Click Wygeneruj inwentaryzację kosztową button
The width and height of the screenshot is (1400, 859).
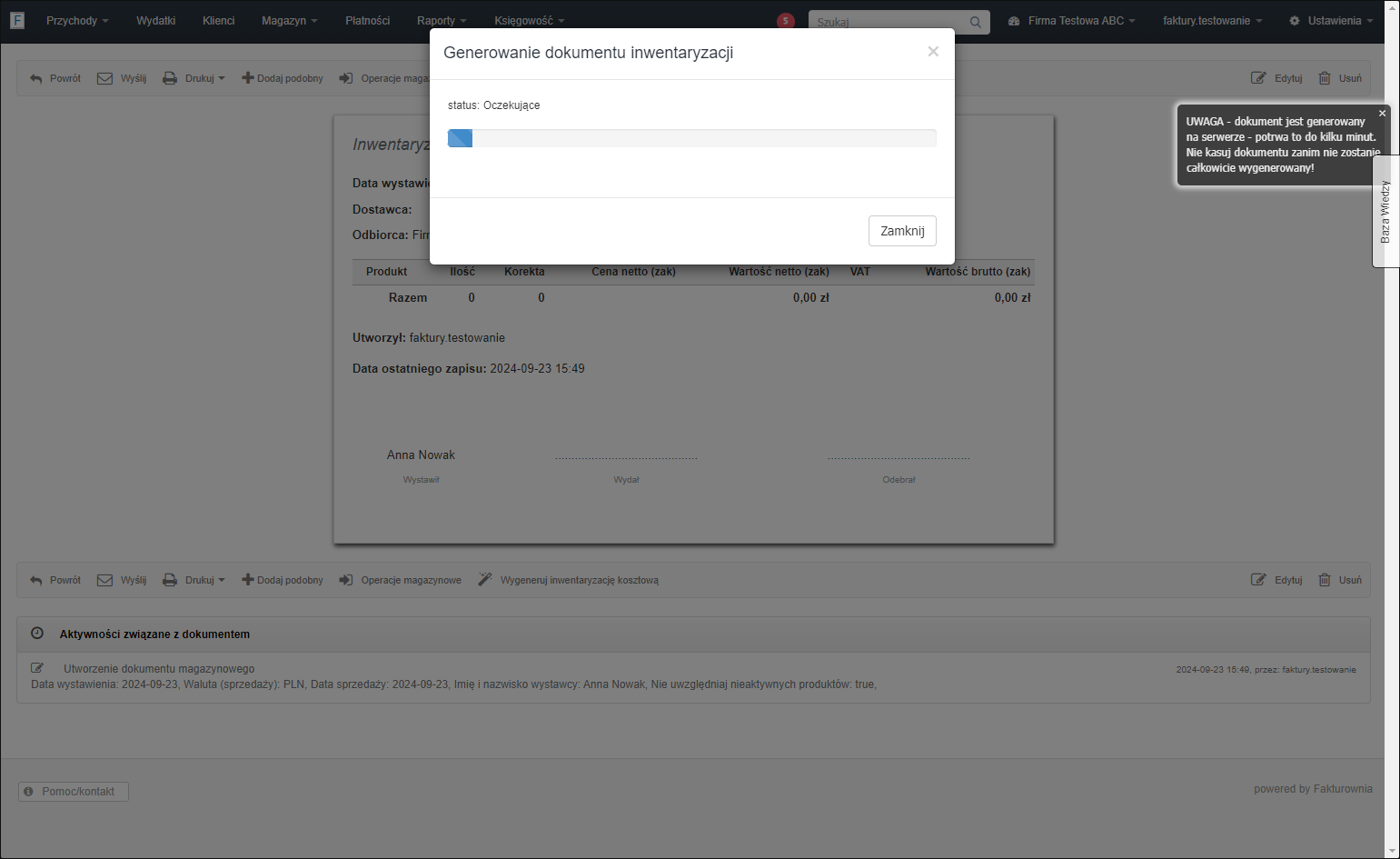[x=568, y=580]
